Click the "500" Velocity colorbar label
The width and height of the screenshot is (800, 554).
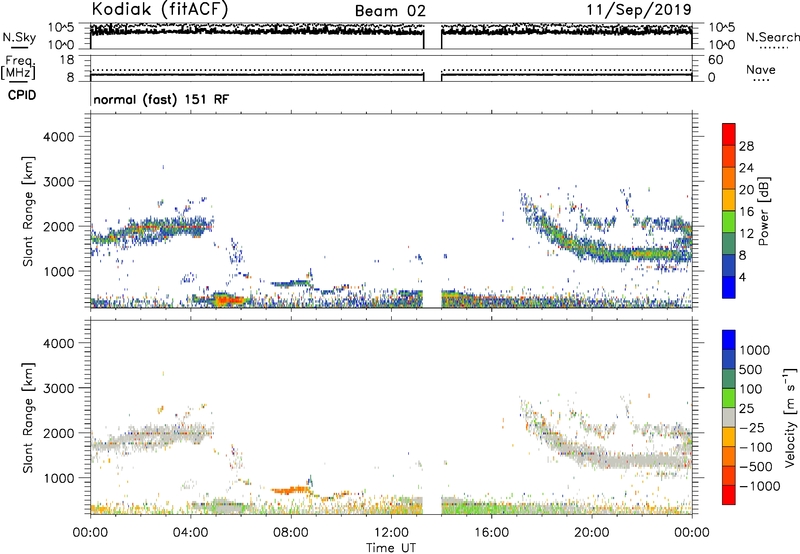[x=753, y=370]
